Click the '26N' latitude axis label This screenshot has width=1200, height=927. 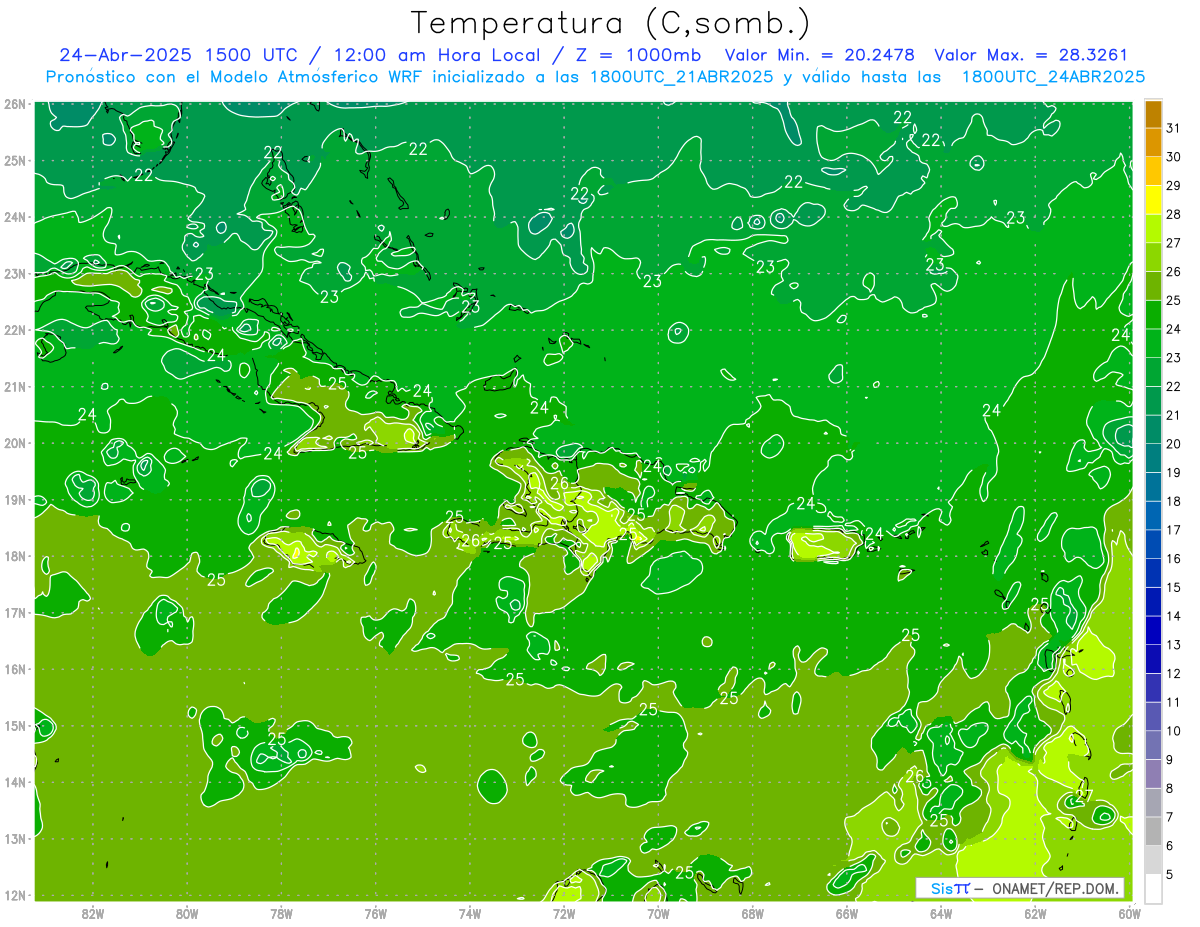click(15, 104)
